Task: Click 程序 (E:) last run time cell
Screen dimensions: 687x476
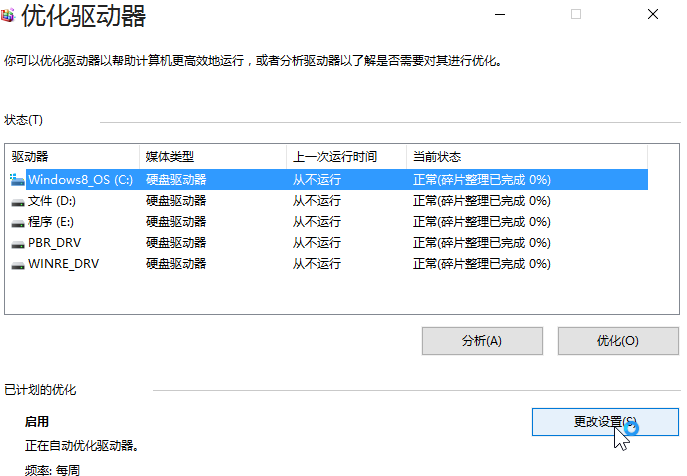Action: (317, 222)
